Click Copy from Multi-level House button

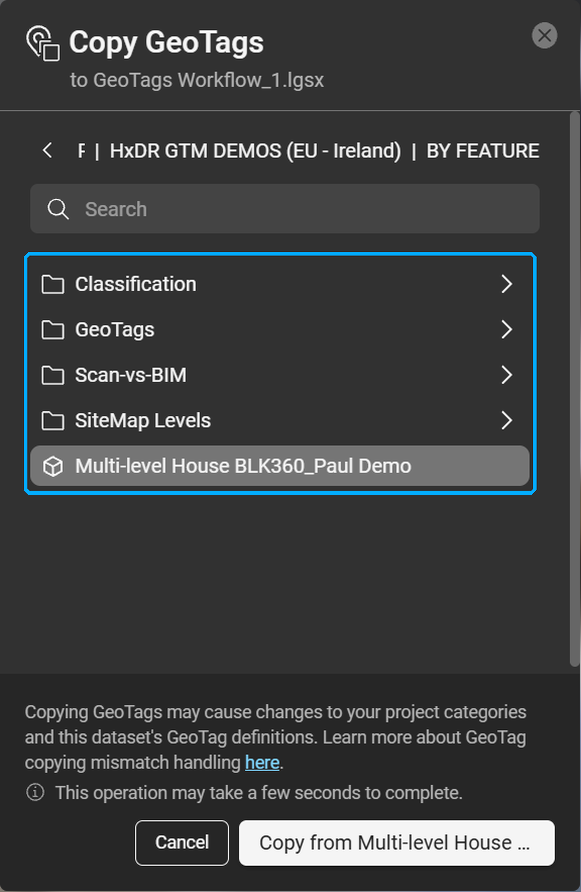[397, 843]
